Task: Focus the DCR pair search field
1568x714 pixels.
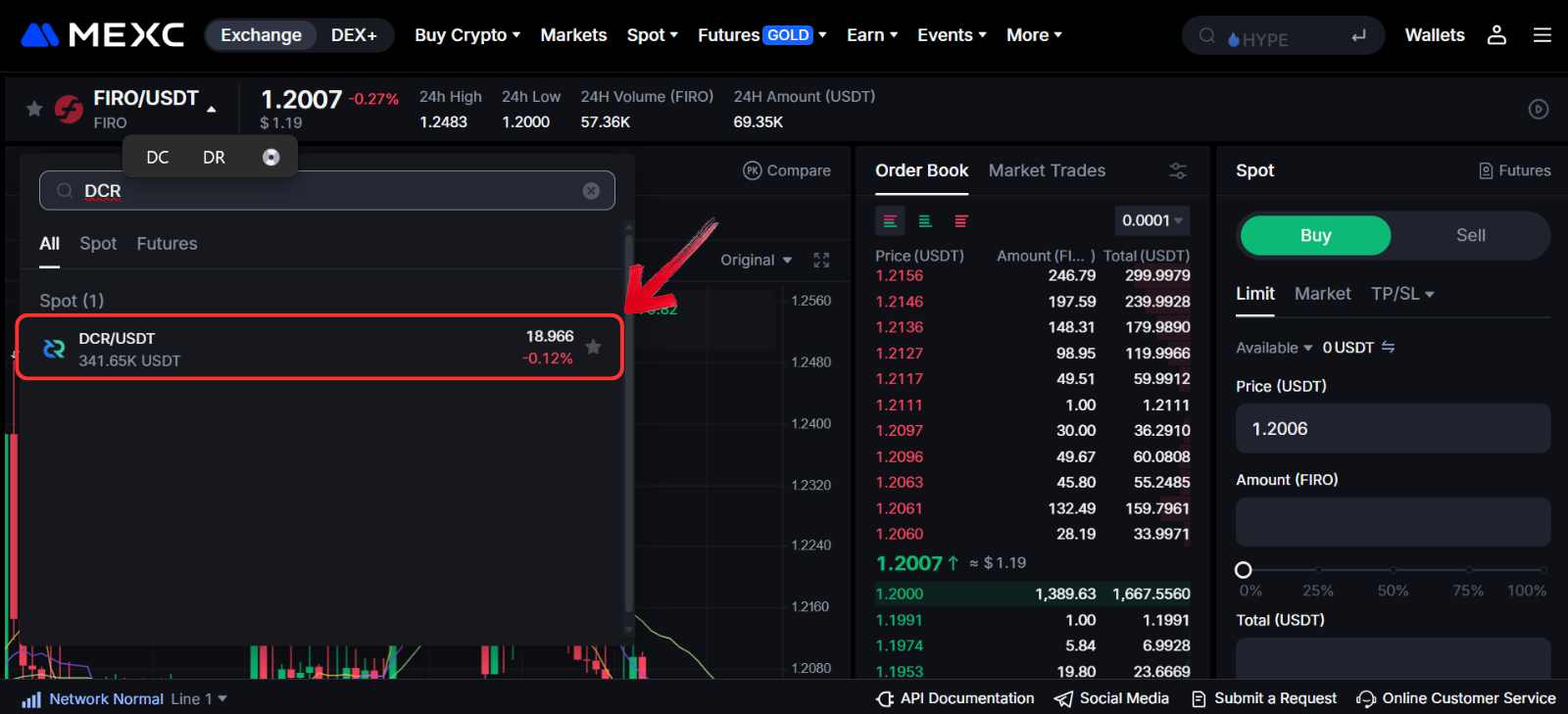Action: (327, 191)
